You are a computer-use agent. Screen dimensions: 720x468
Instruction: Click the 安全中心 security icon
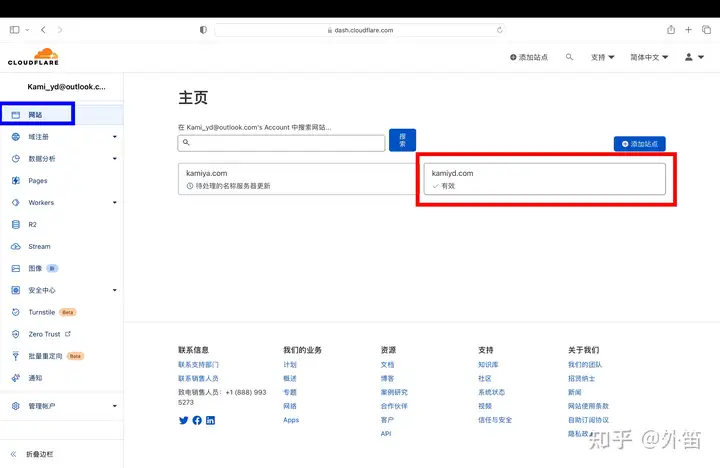pos(16,290)
